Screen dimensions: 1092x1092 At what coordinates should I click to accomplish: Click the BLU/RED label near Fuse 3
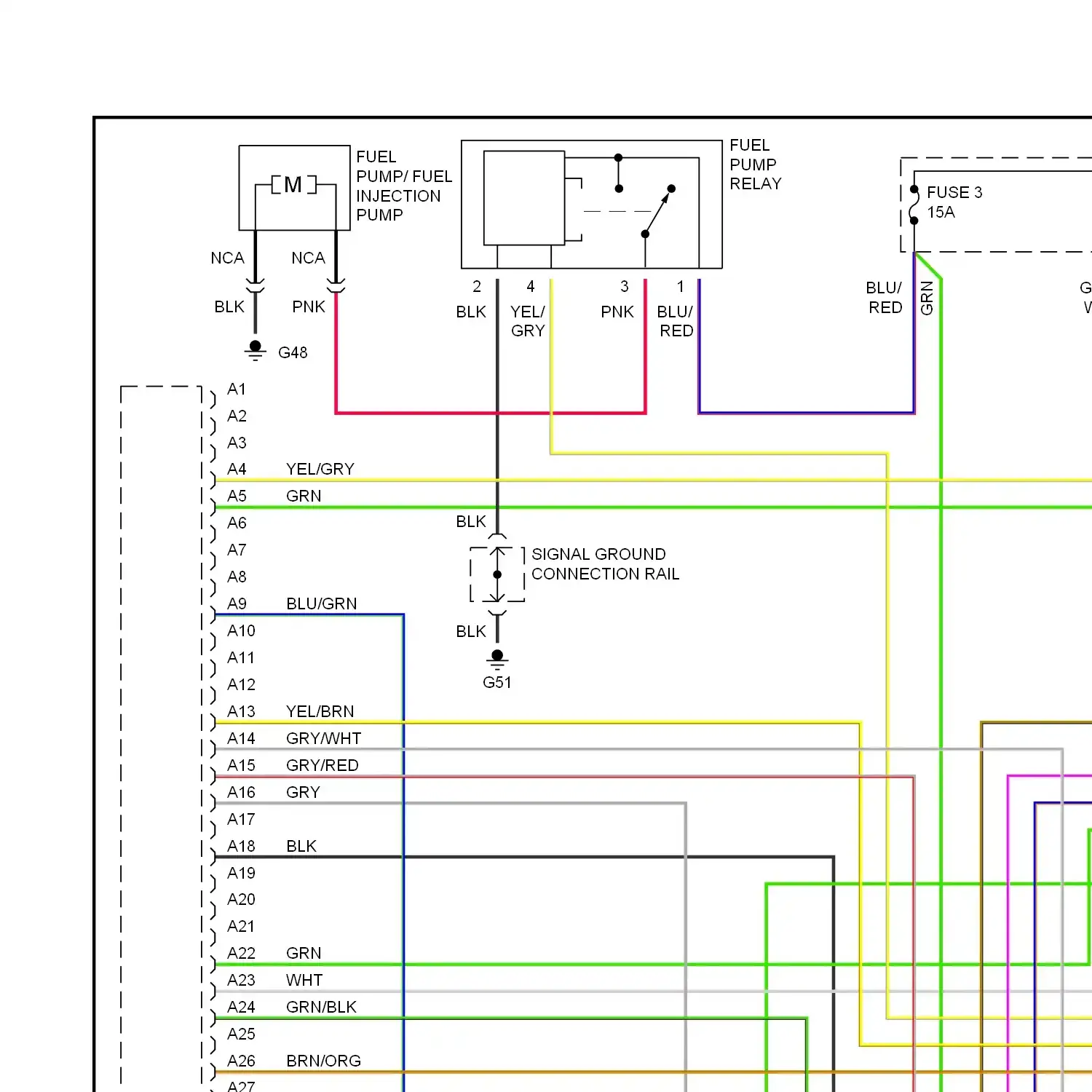(885, 298)
